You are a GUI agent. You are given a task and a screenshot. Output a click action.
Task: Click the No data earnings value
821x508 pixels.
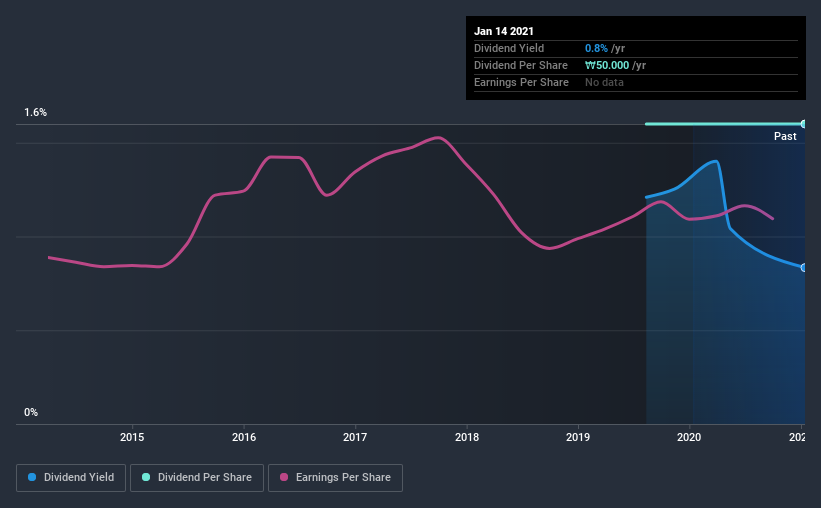[604, 82]
